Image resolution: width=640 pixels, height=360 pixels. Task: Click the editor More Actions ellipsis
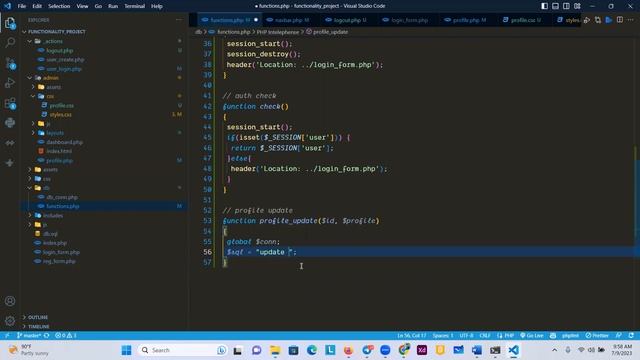click(x=631, y=20)
